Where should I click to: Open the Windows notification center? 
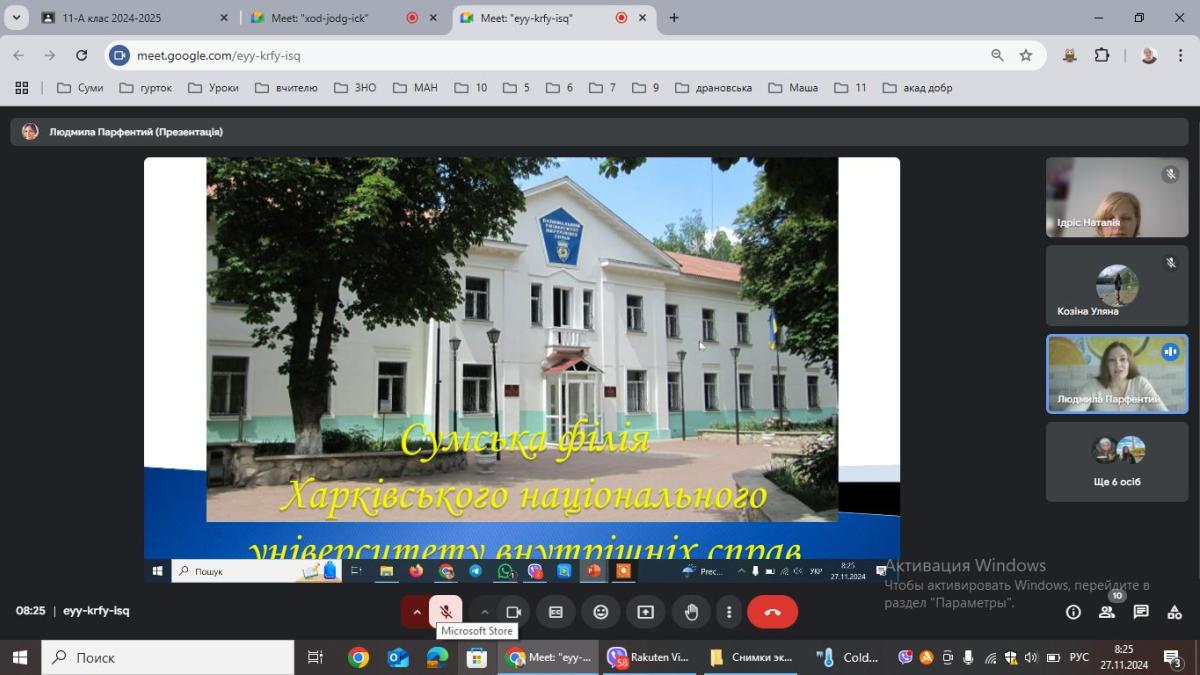point(1173,657)
